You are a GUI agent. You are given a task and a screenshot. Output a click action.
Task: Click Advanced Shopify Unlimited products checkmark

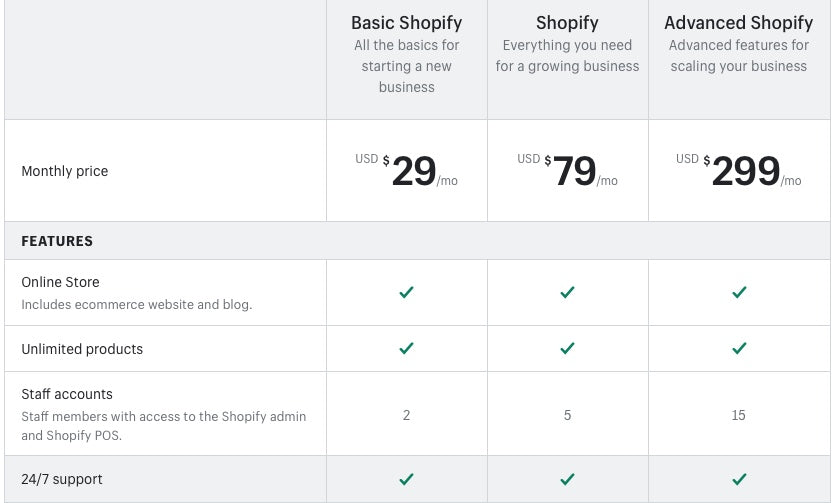coord(739,348)
